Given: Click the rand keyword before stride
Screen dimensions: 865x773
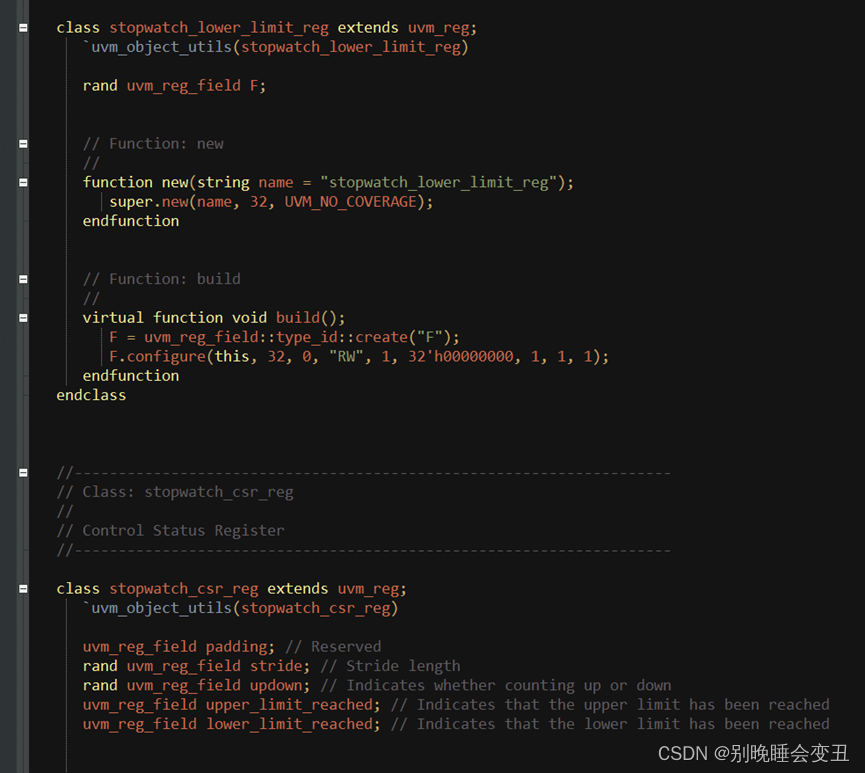Looking at the screenshot, I should tap(100, 665).
